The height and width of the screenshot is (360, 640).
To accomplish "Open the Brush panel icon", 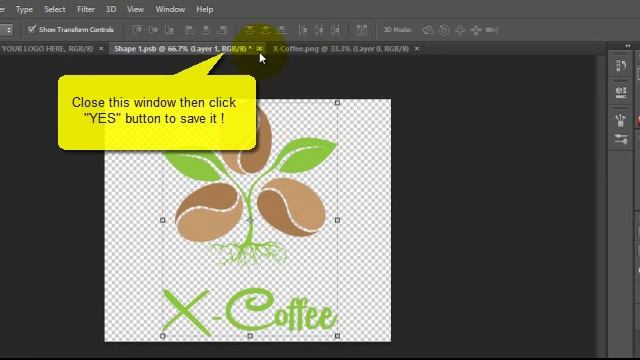I will point(621,120).
